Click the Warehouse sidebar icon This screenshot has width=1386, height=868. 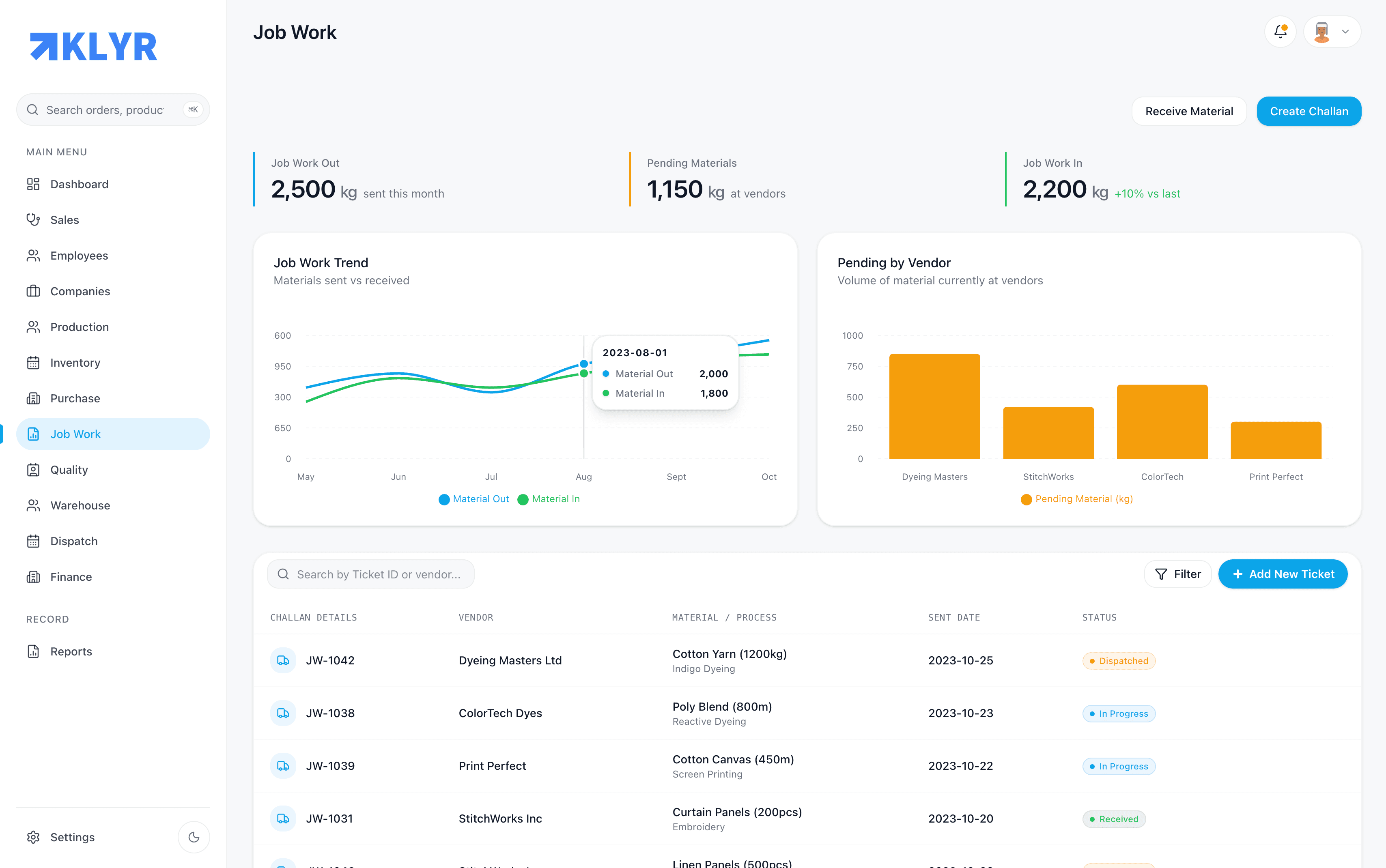33,505
